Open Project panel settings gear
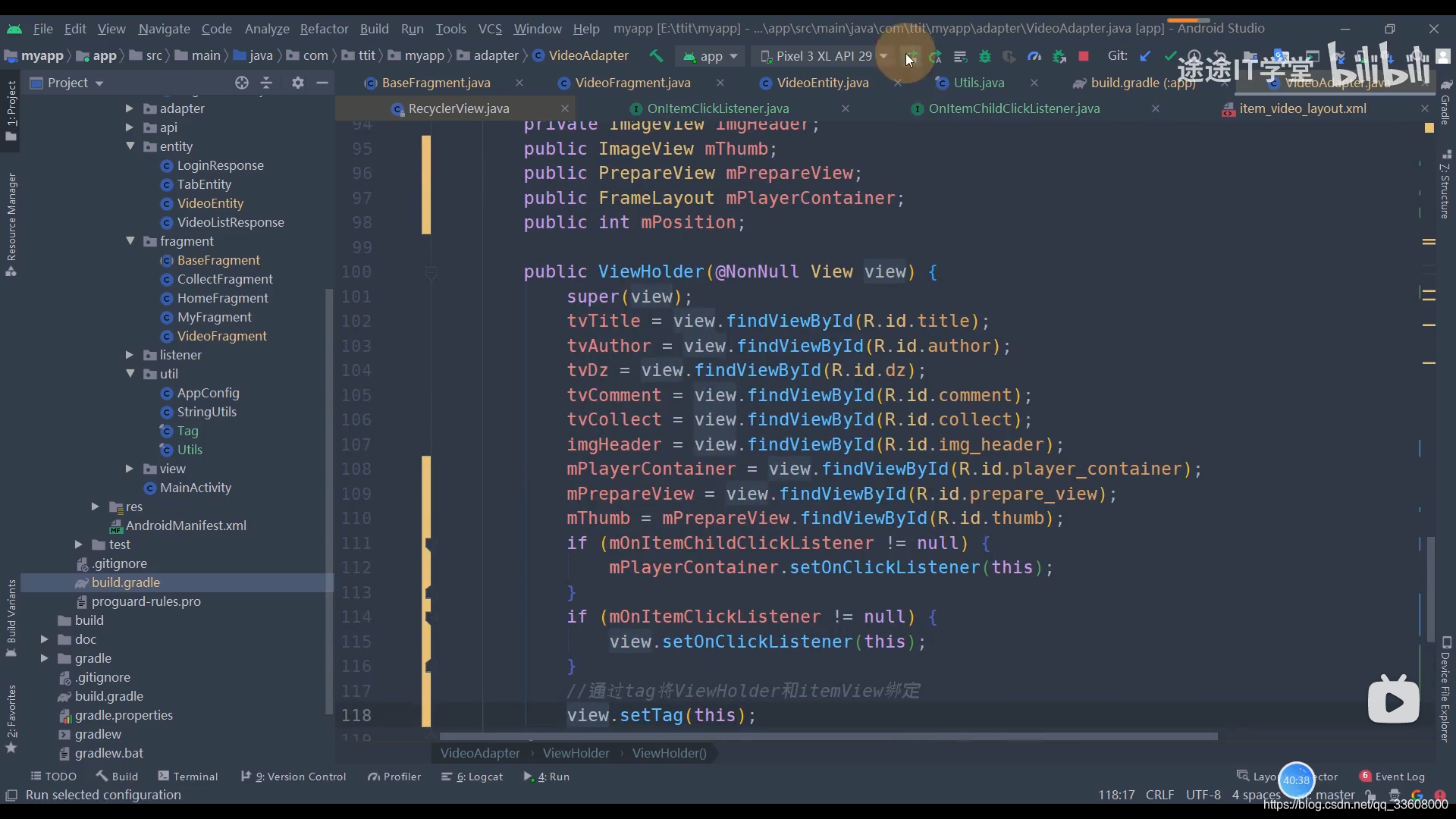 [x=298, y=83]
